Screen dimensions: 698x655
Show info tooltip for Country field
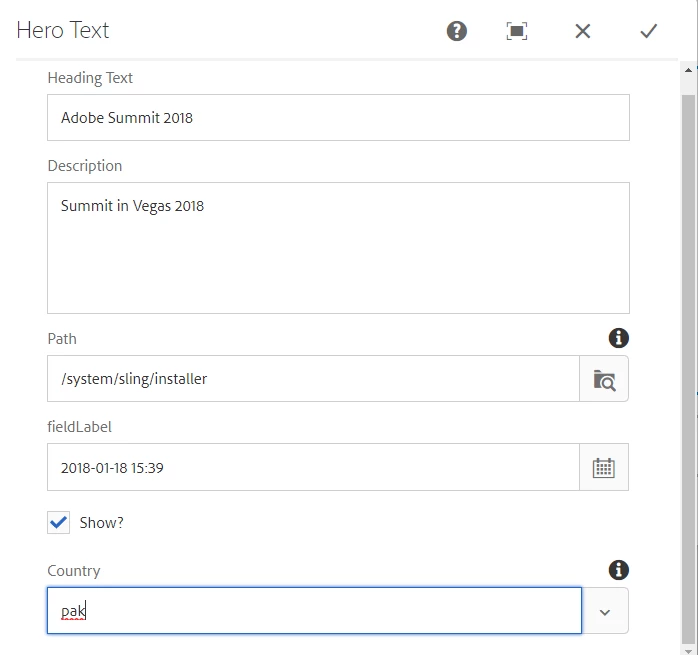coord(619,570)
